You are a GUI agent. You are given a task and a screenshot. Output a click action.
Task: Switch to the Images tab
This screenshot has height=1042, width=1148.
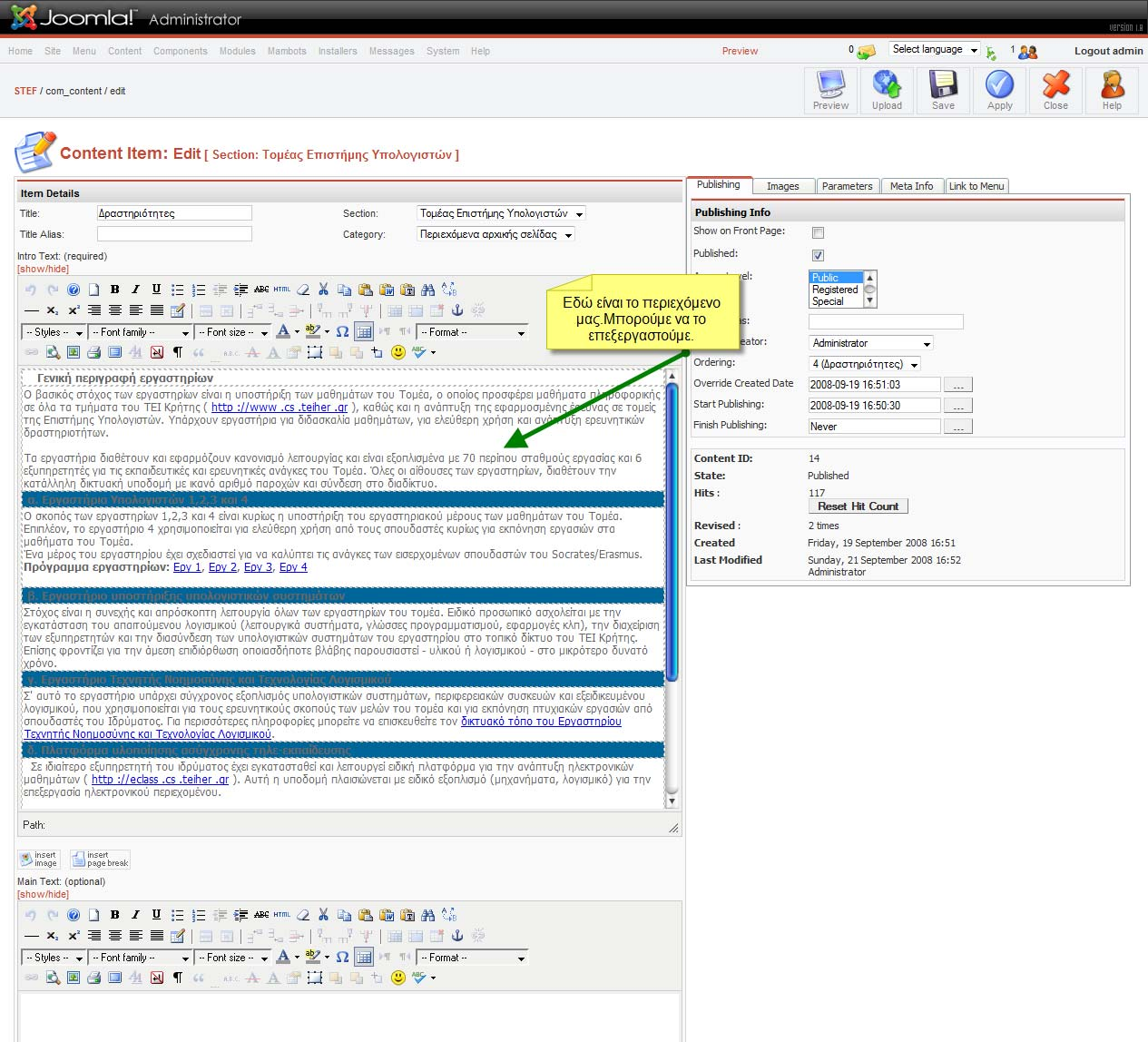coord(783,186)
